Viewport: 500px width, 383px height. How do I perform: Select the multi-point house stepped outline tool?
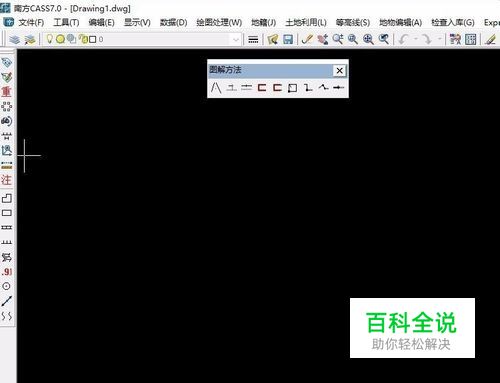[x=7, y=198]
